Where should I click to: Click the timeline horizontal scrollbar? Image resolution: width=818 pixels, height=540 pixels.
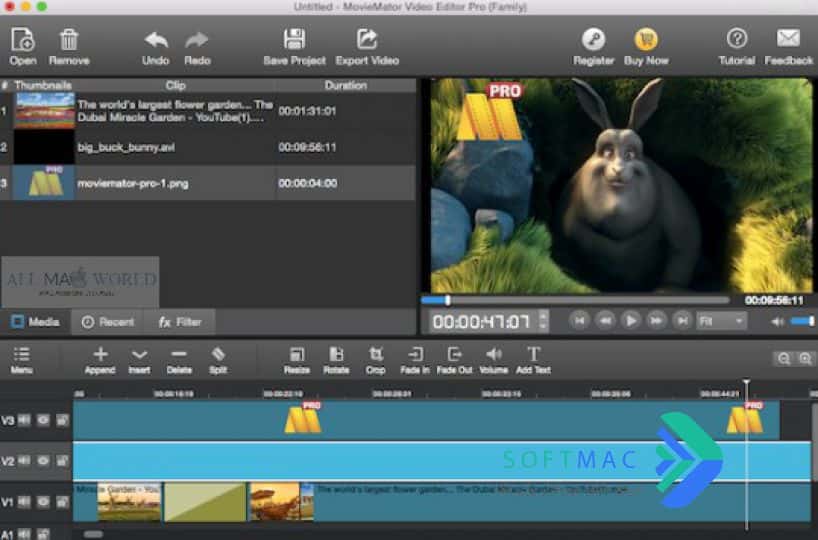(x=93, y=534)
